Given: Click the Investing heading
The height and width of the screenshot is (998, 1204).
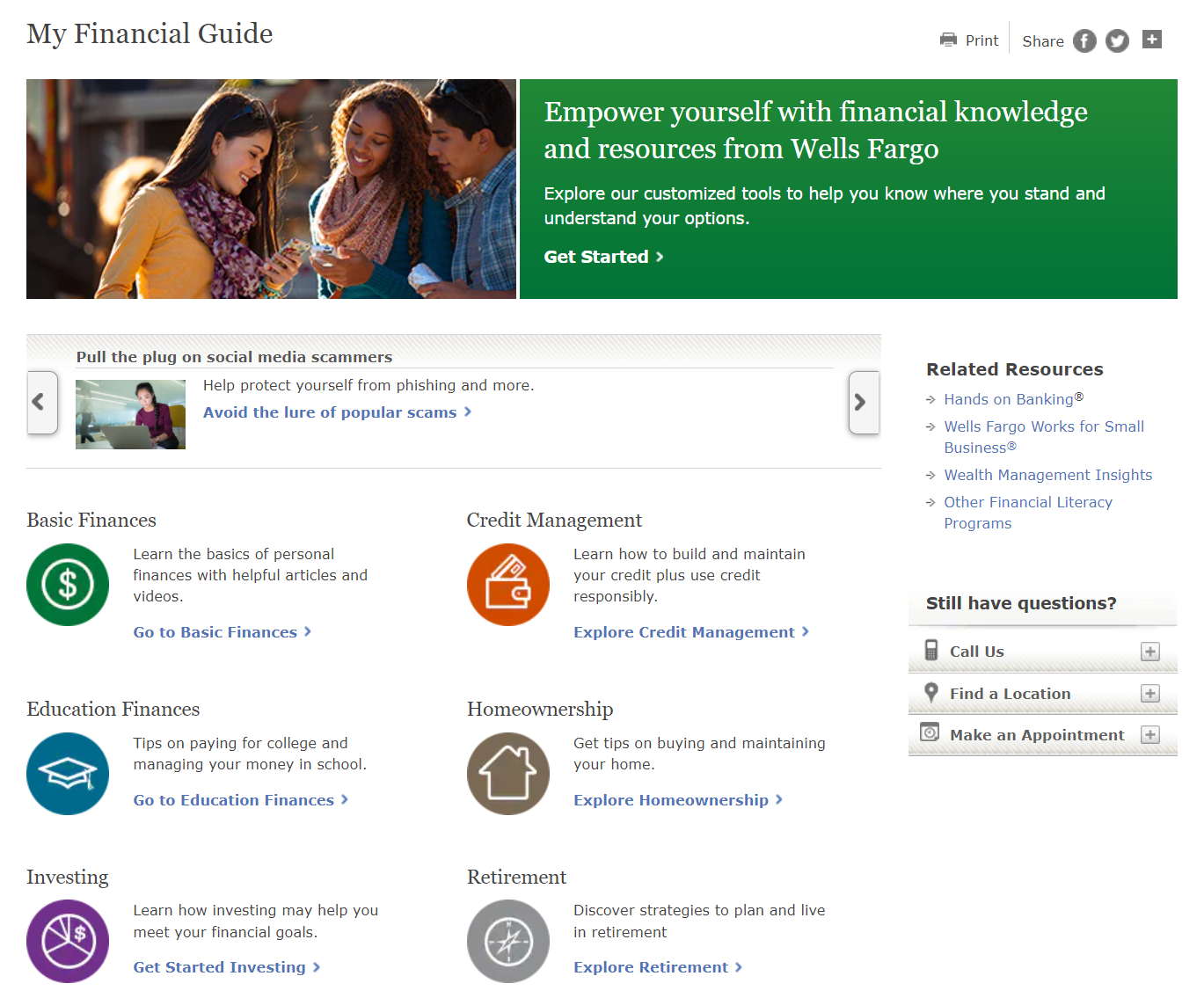Looking at the screenshot, I should [x=68, y=878].
